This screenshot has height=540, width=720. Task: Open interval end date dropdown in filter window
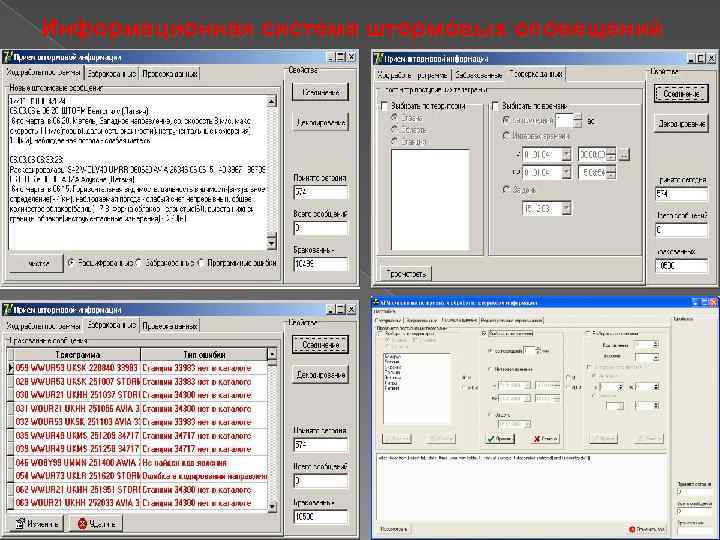pyautogui.click(x=566, y=172)
